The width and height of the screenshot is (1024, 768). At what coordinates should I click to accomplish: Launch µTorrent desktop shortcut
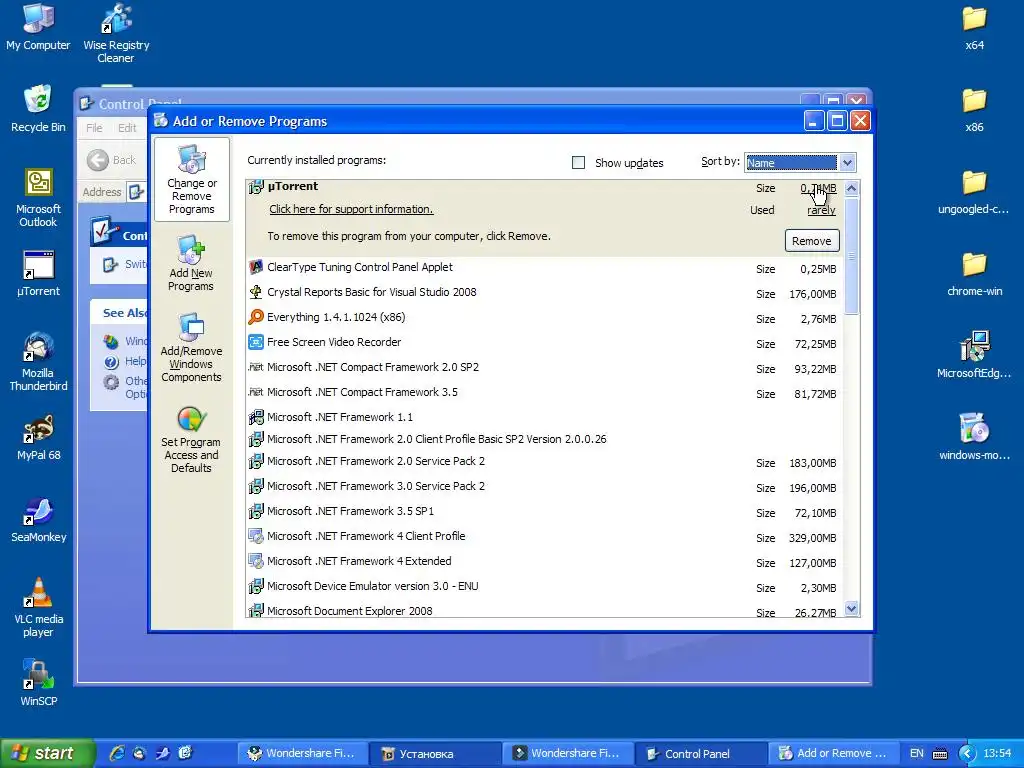click(x=38, y=274)
